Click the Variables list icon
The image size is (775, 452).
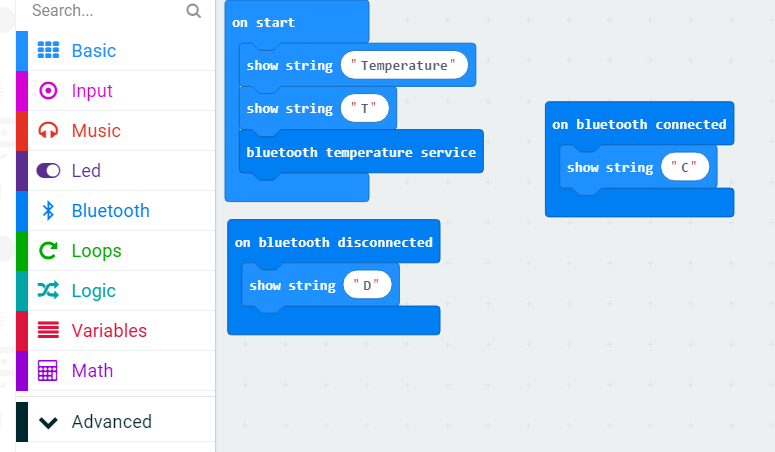tap(48, 331)
